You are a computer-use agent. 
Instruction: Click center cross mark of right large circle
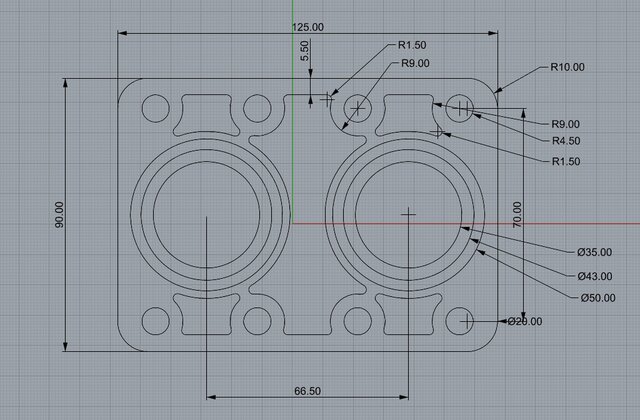coord(408,213)
